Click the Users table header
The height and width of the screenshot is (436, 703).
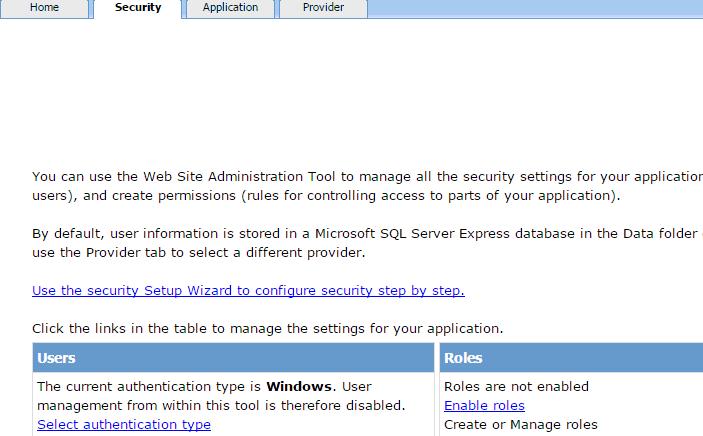[232, 358]
